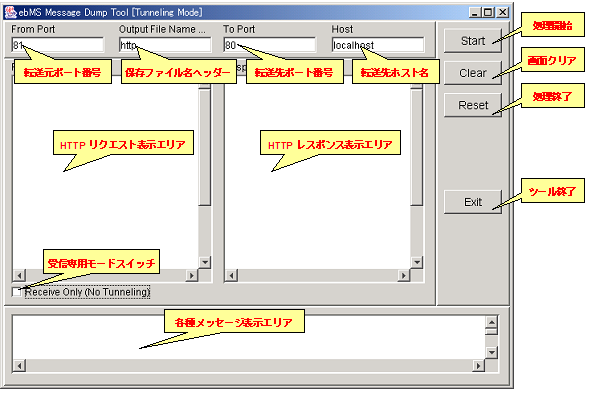Minimize the ebMS Message Dump Tool window

coord(475,12)
